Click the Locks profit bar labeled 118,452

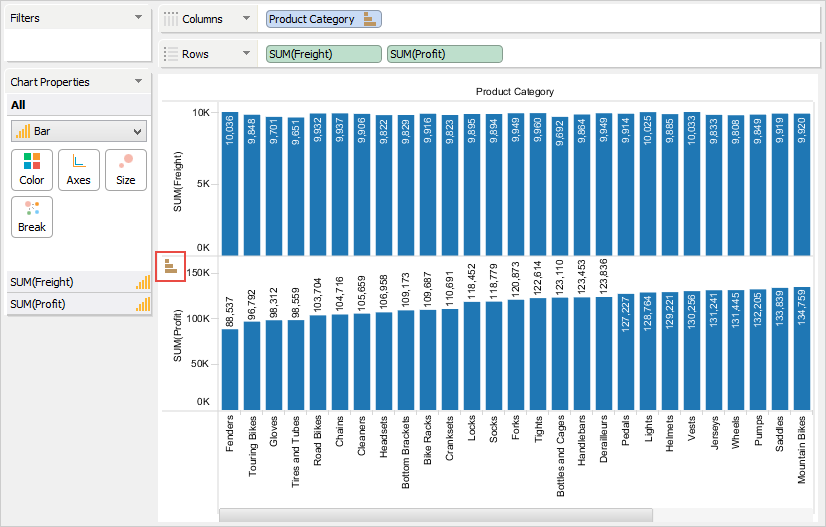click(472, 356)
